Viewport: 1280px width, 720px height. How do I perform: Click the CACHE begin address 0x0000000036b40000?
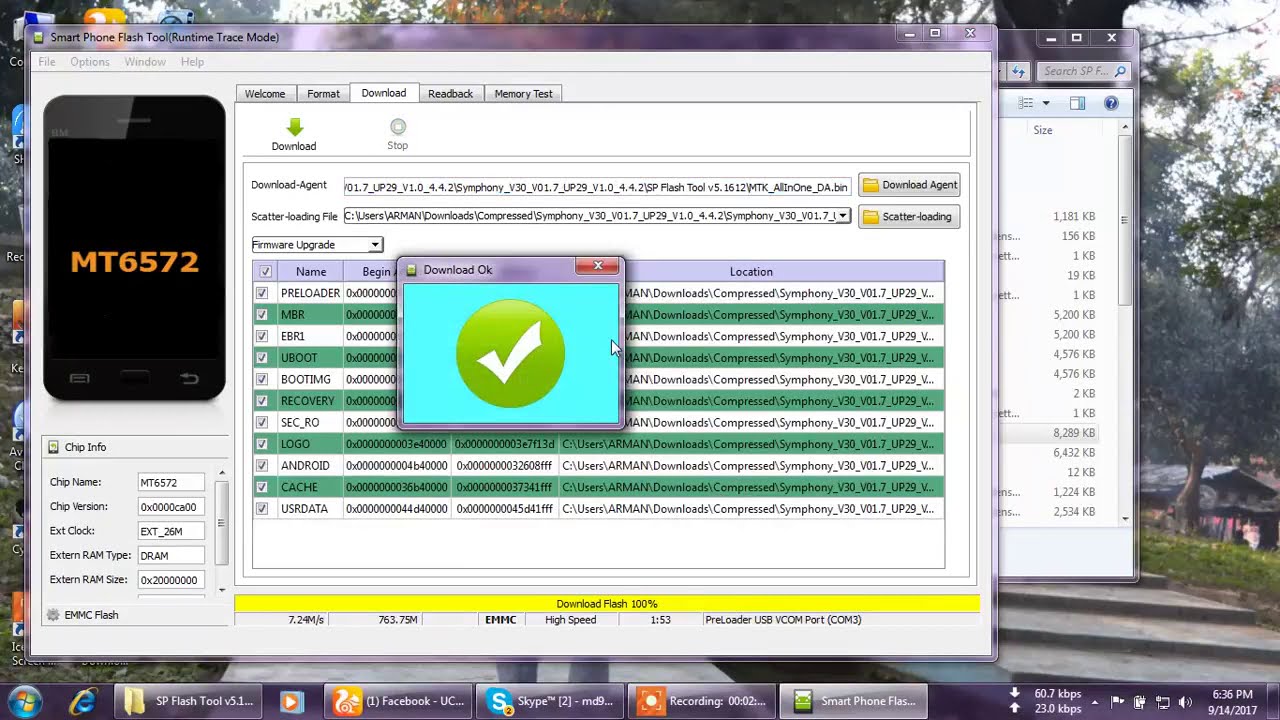point(397,487)
